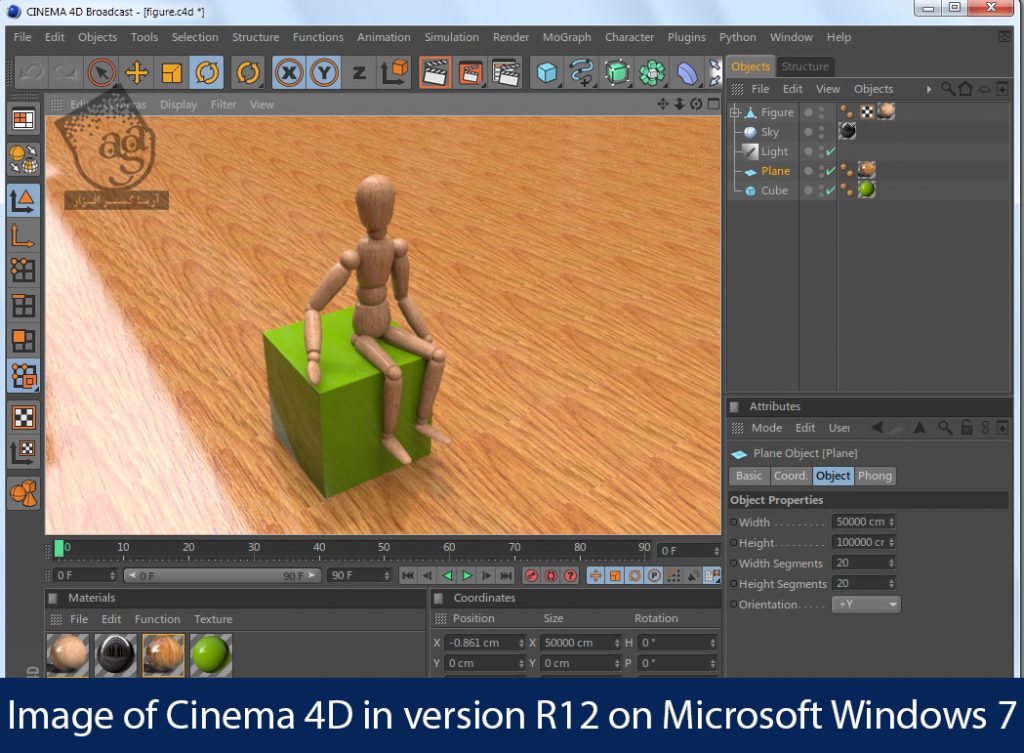Activate the Rotate tool
Viewport: 1024px width, 753px height.
click(207, 72)
